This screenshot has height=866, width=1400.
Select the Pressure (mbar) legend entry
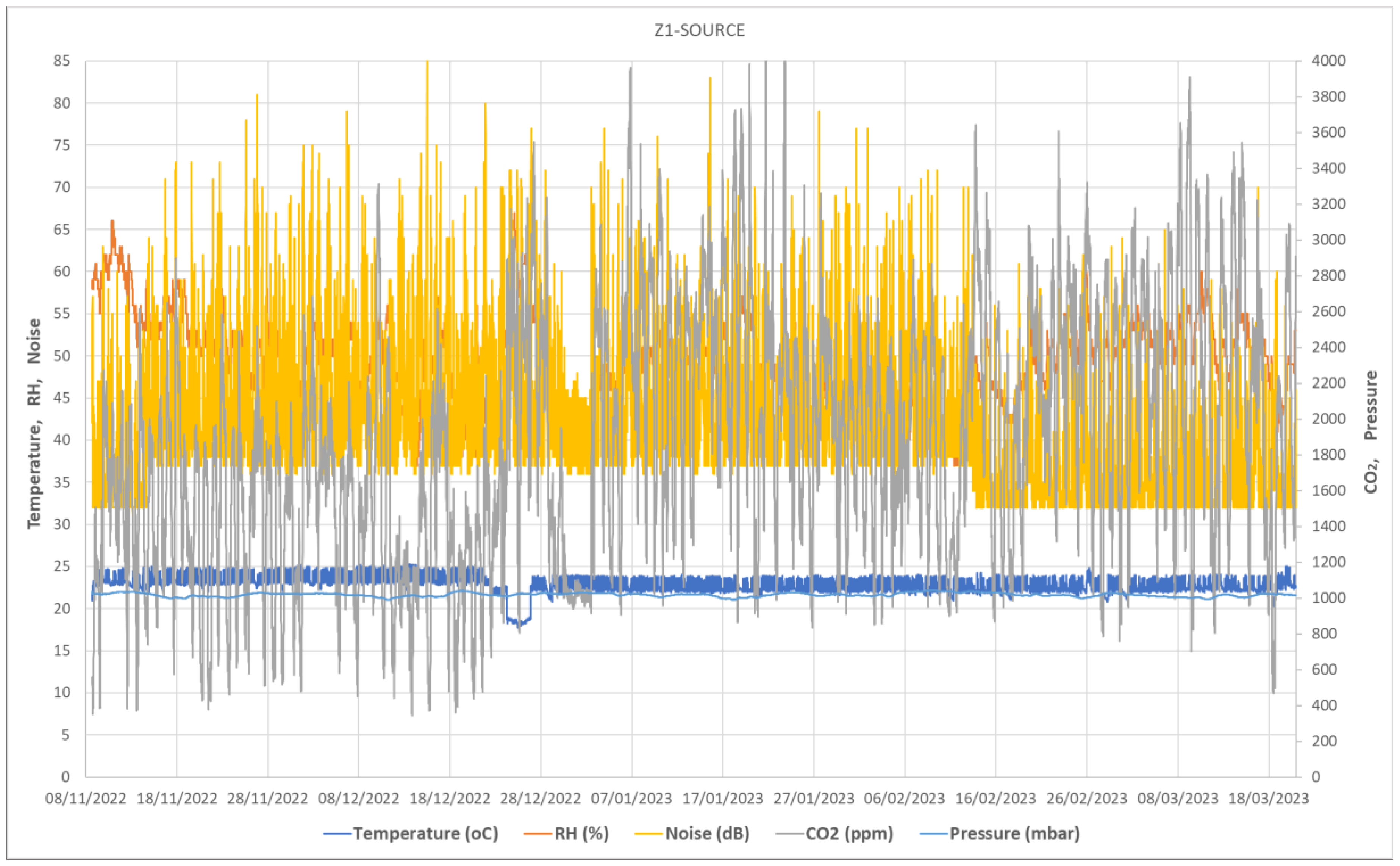pyautogui.click(x=1014, y=833)
